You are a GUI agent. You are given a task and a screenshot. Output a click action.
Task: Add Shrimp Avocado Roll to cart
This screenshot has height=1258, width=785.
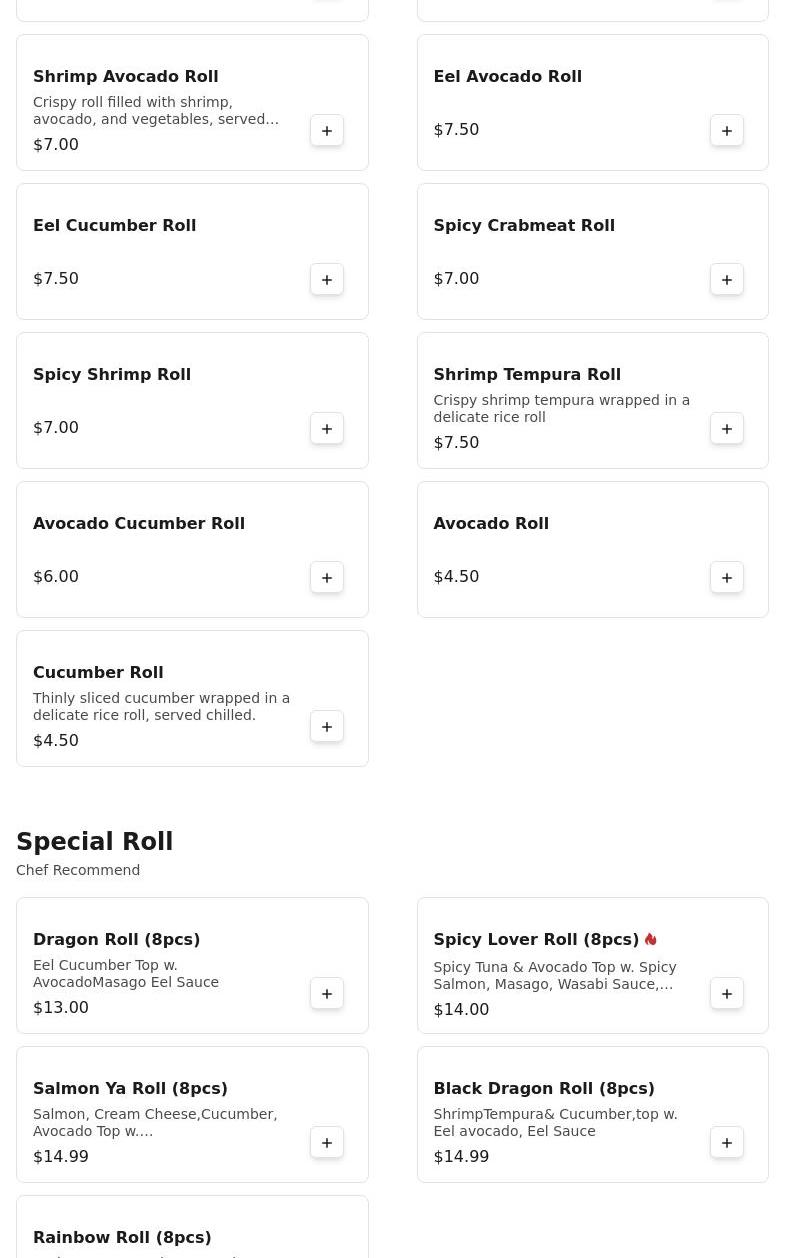click(327, 131)
